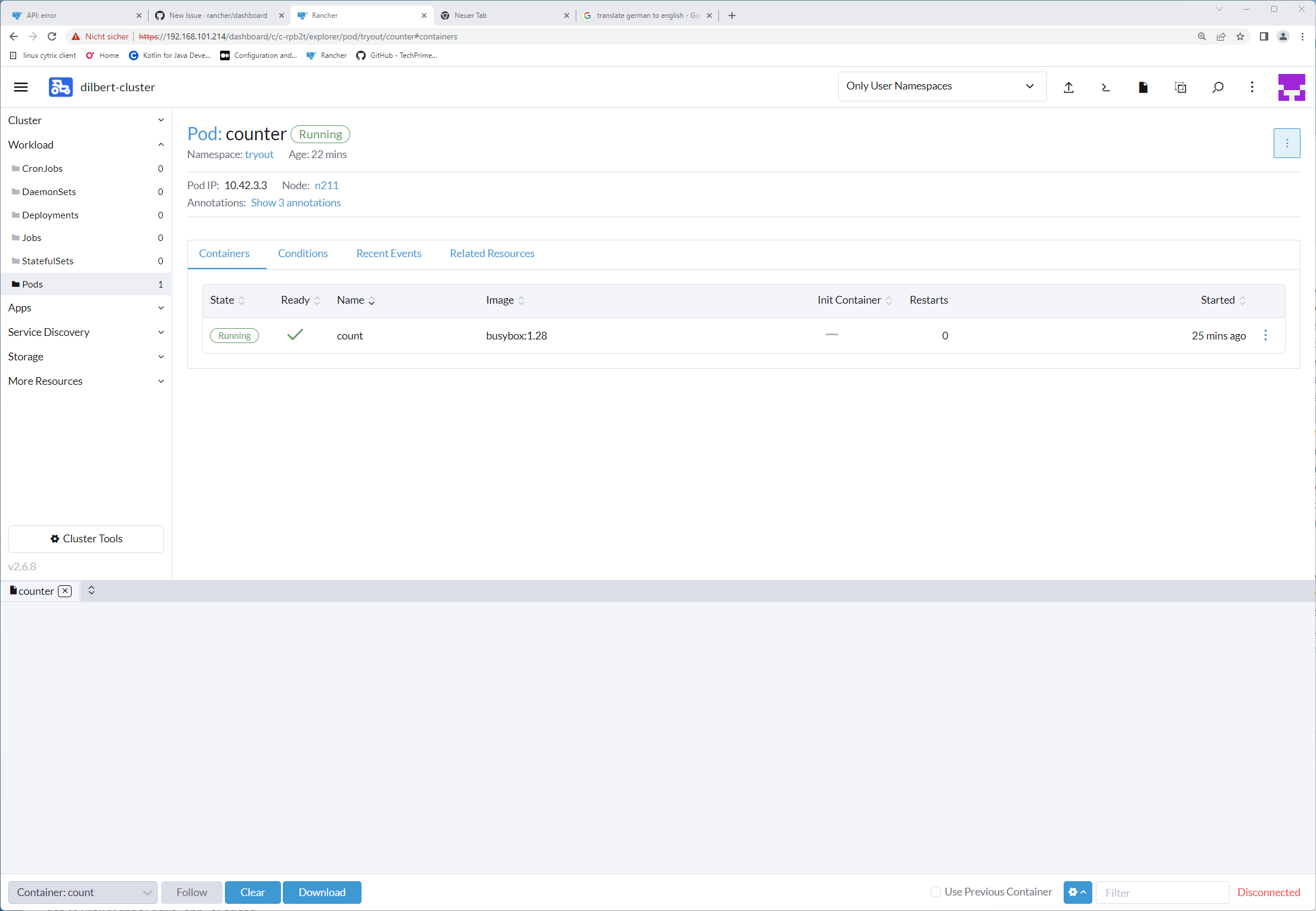Click the create resource file icon

pos(1144,87)
